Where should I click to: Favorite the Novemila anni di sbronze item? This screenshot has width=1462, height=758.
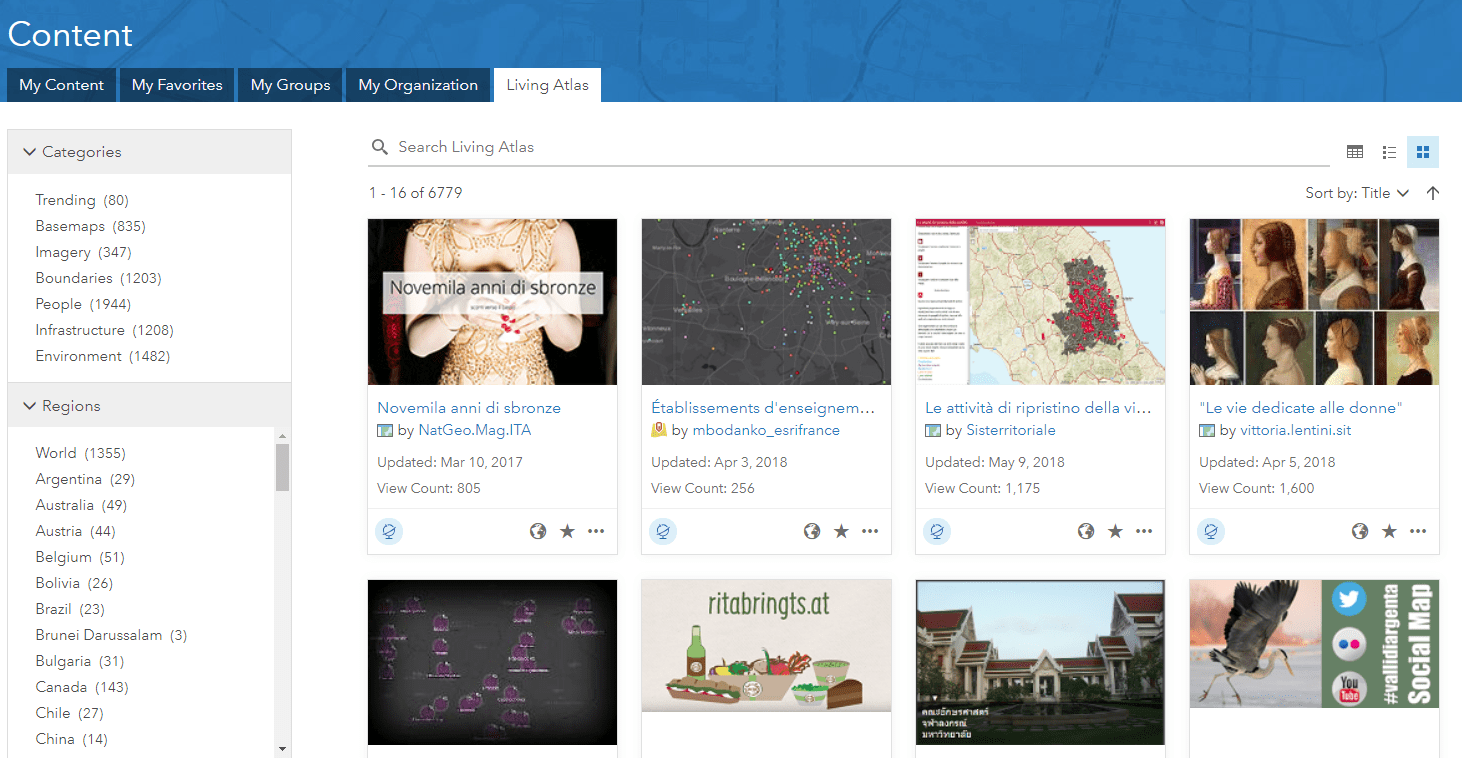pyautogui.click(x=567, y=531)
